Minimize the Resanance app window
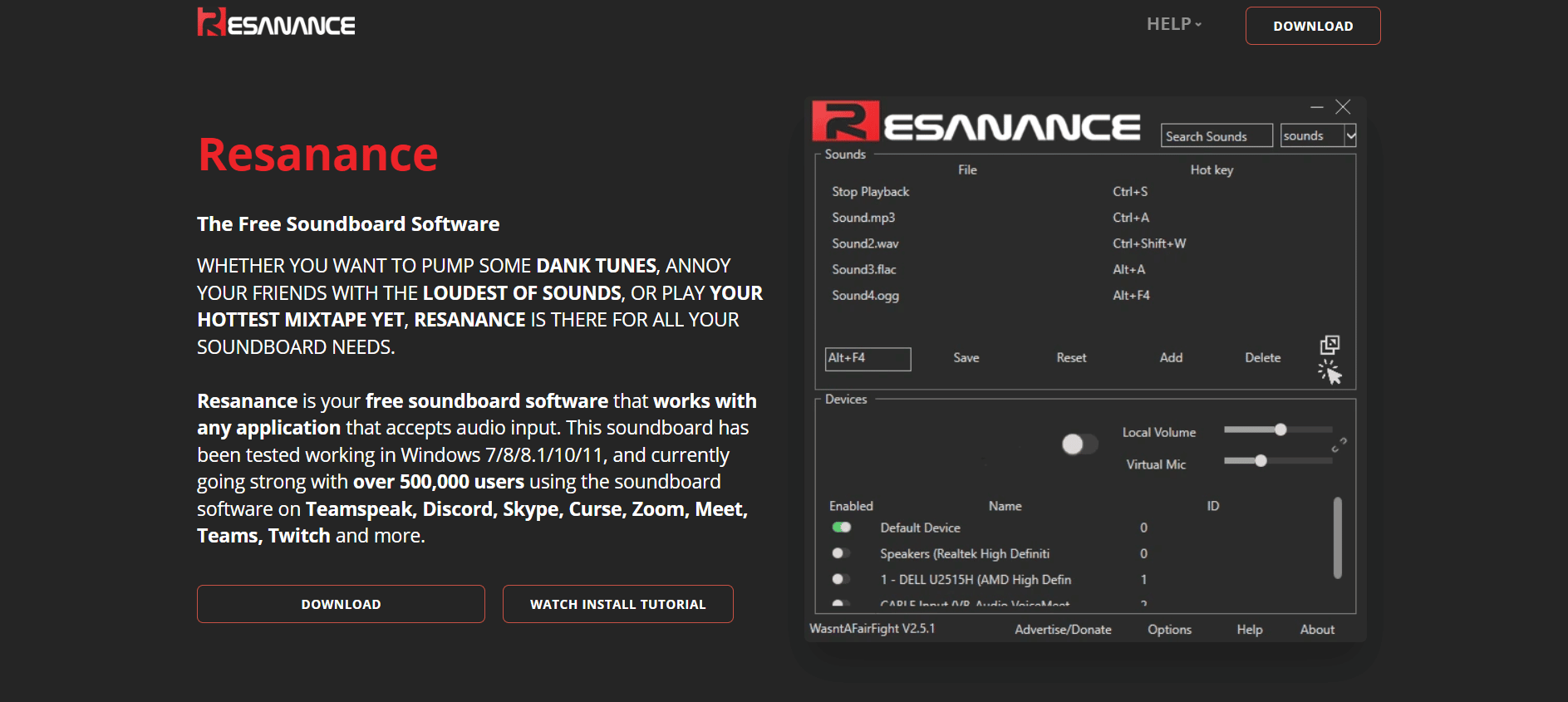 click(x=1316, y=107)
